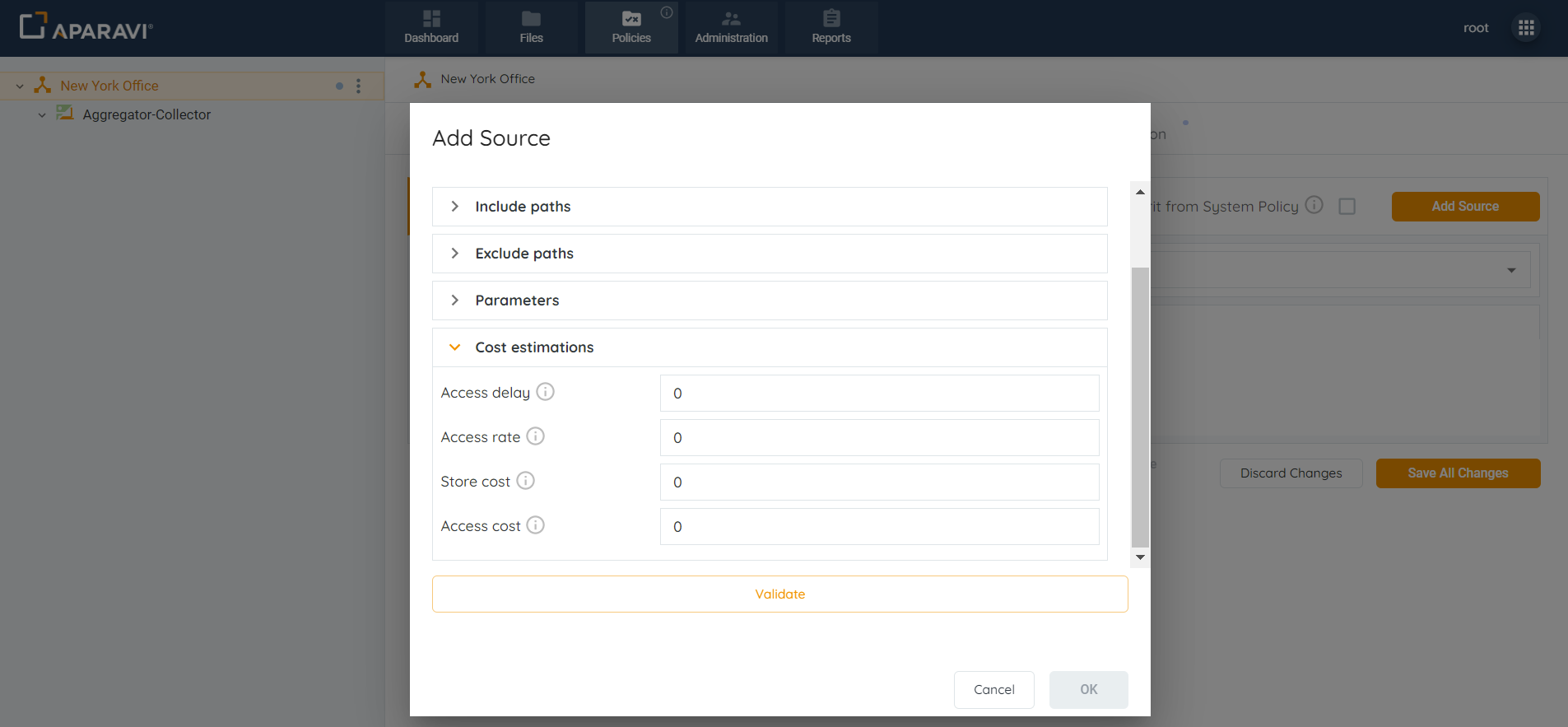Click the Store cost info icon
Viewport: 1568px width, 727px height.
pos(525,481)
